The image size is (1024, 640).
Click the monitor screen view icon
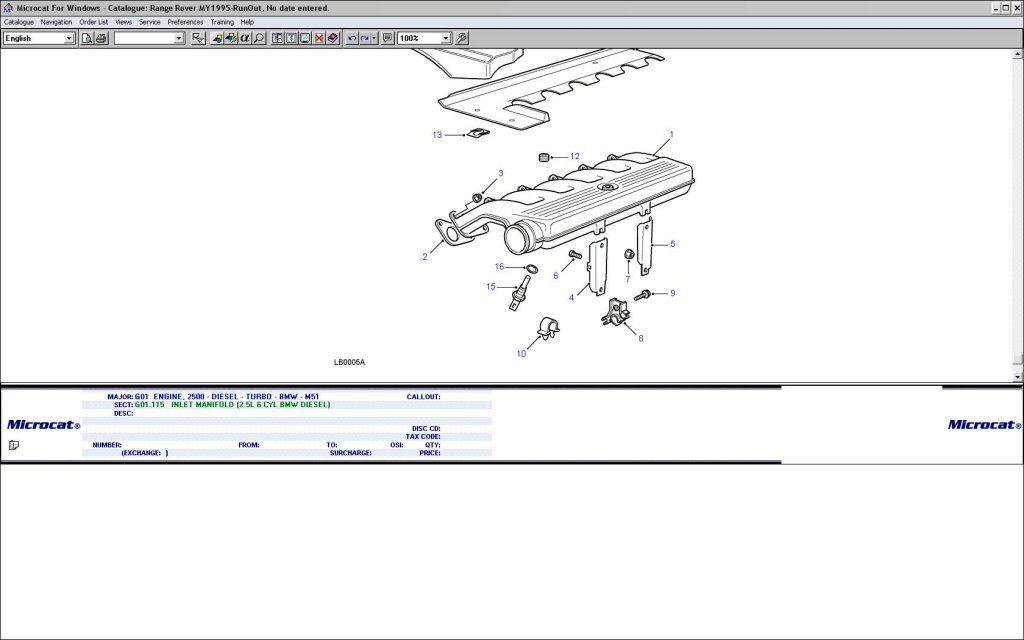(305, 39)
